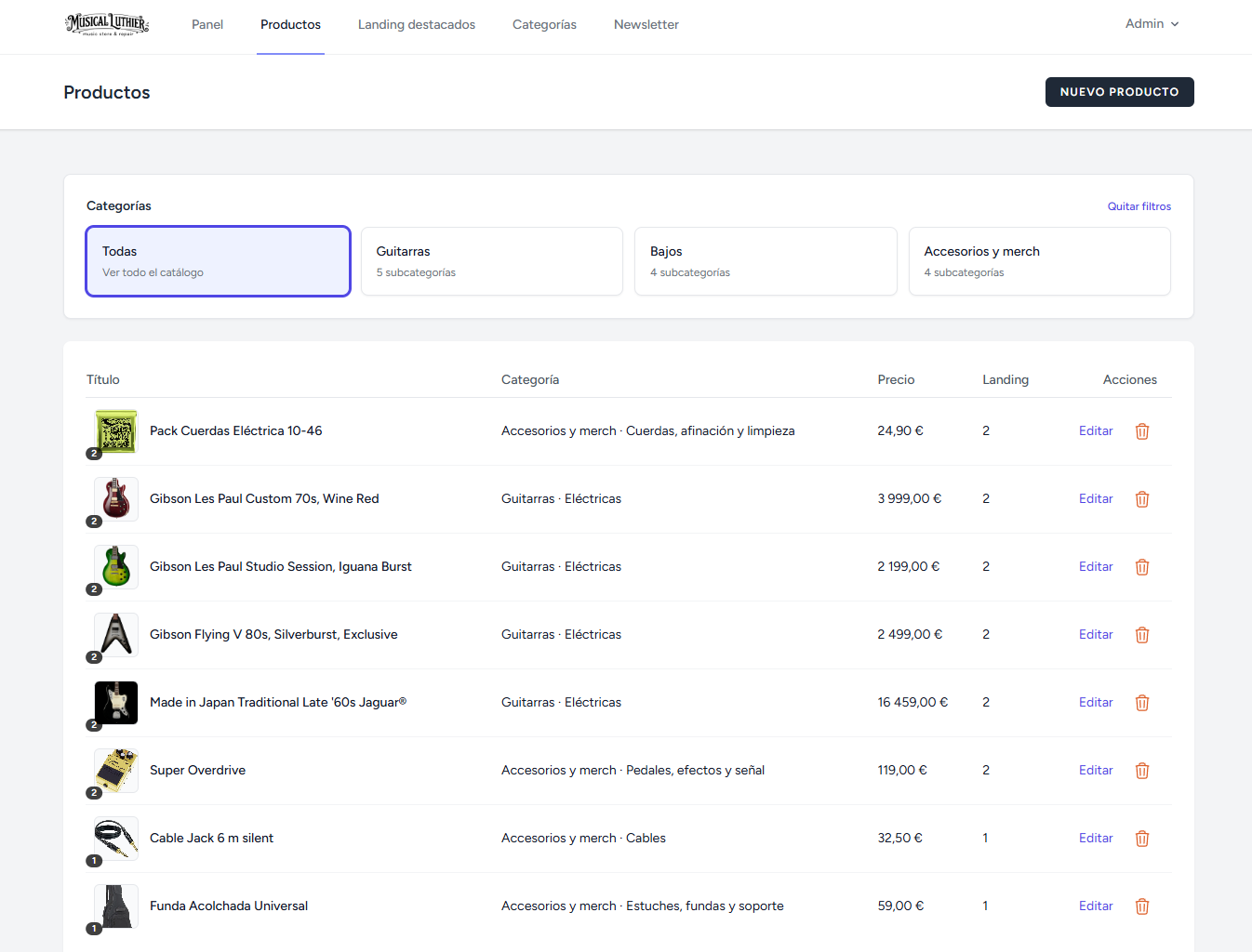This screenshot has height=952, width=1252.
Task: Click title 'Gibson Flying V 80s, Silverburst, Exclusive'
Action: tap(273, 635)
